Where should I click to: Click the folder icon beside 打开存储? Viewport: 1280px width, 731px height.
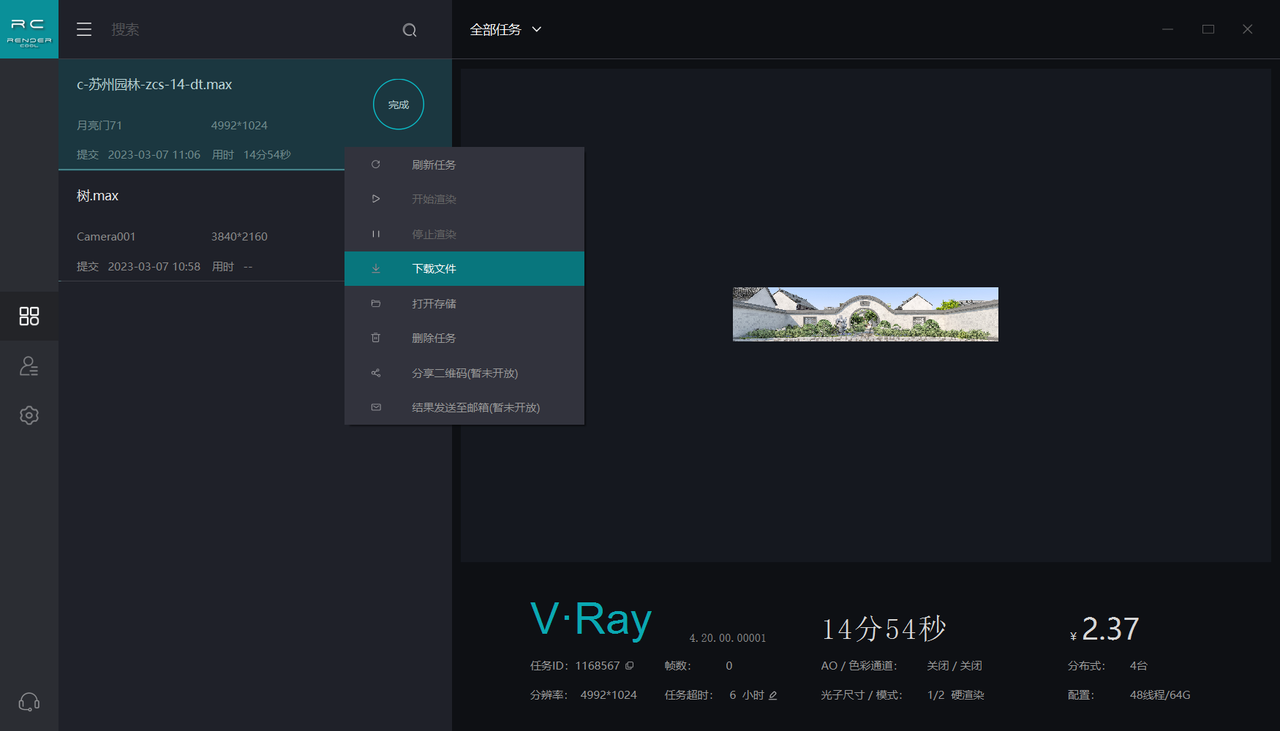[376, 304]
